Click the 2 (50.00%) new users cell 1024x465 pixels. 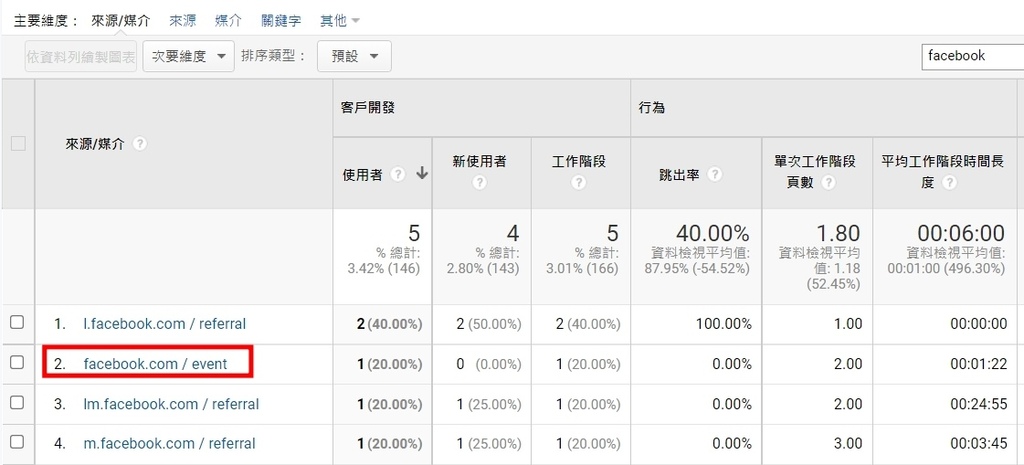coord(488,323)
